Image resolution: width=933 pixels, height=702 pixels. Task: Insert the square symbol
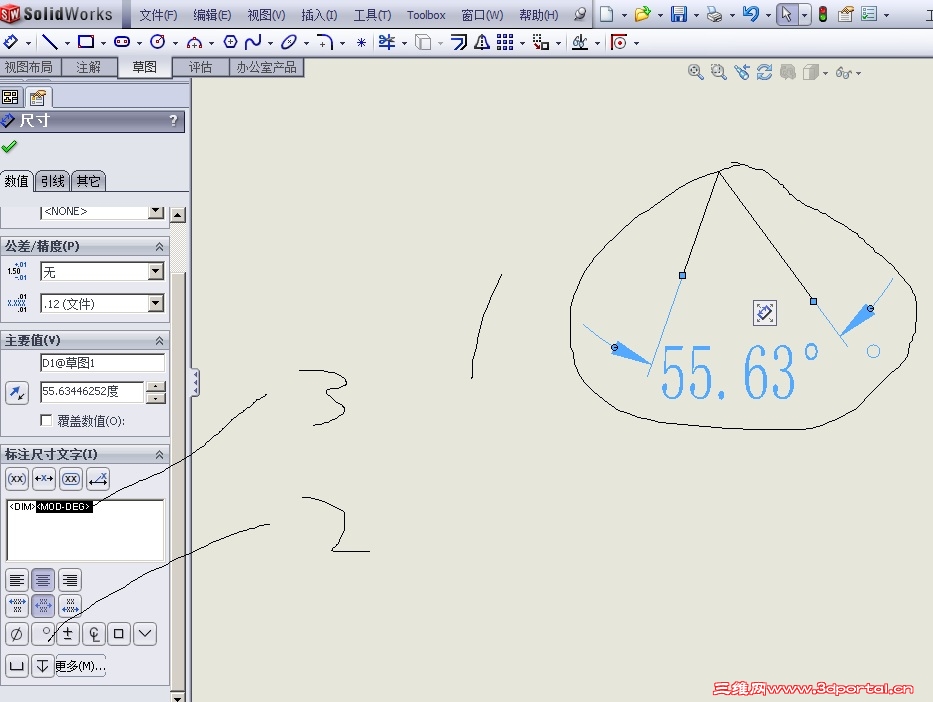pos(119,634)
